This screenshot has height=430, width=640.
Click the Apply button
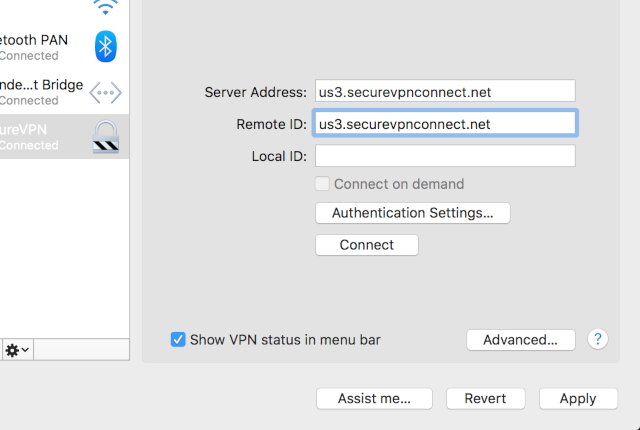click(578, 399)
